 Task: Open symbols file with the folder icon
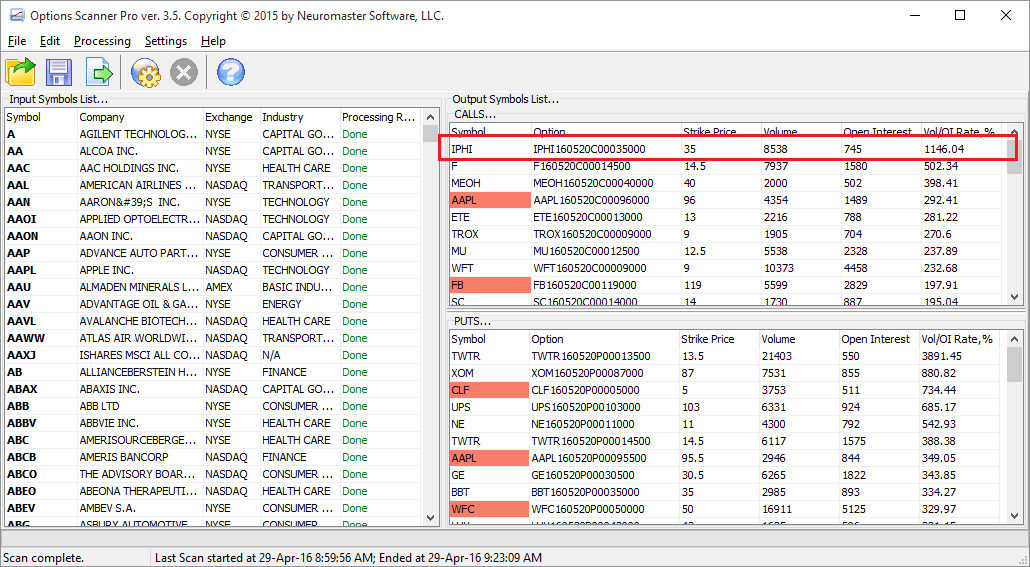20,72
